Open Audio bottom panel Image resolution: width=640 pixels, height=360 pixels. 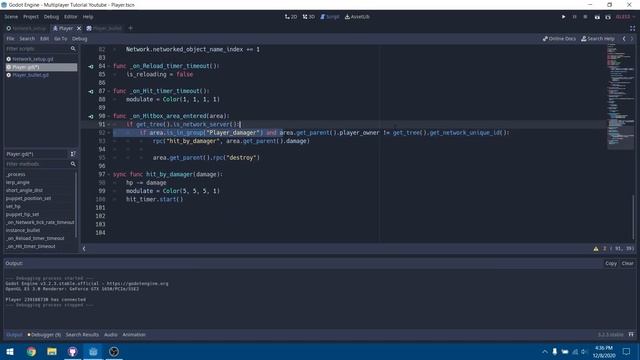[111, 335]
